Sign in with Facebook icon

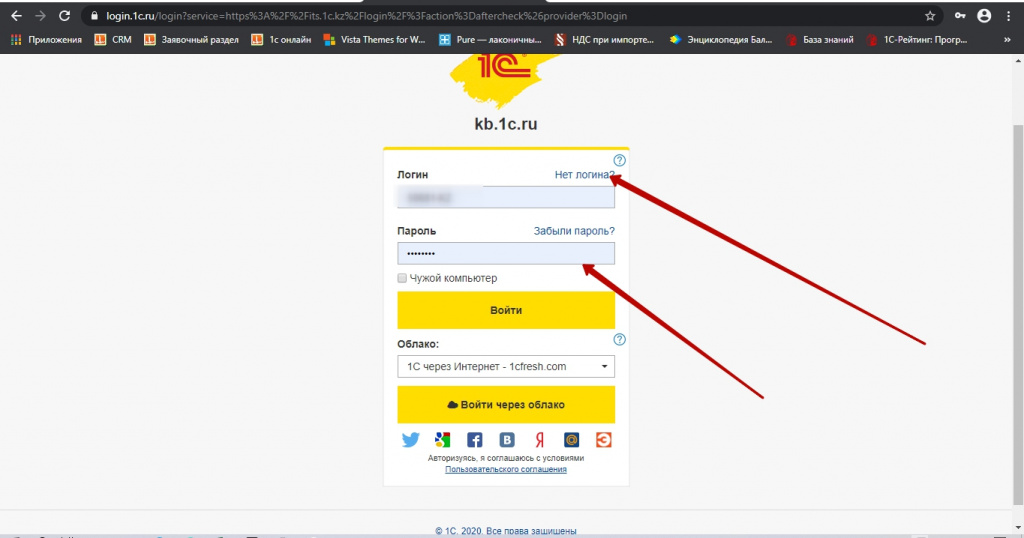pyautogui.click(x=475, y=440)
